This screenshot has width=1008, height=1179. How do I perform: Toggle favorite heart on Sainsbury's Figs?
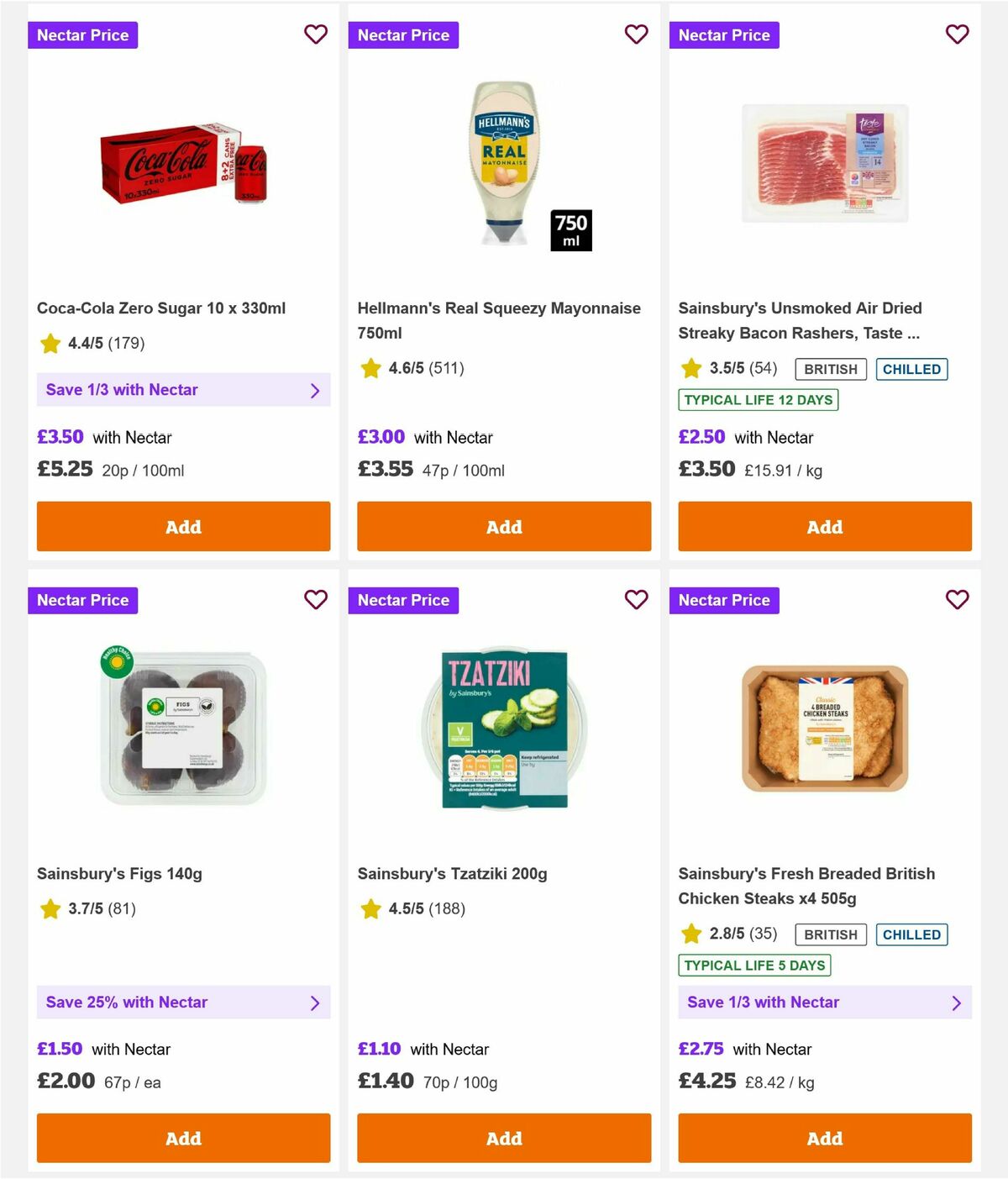(316, 600)
